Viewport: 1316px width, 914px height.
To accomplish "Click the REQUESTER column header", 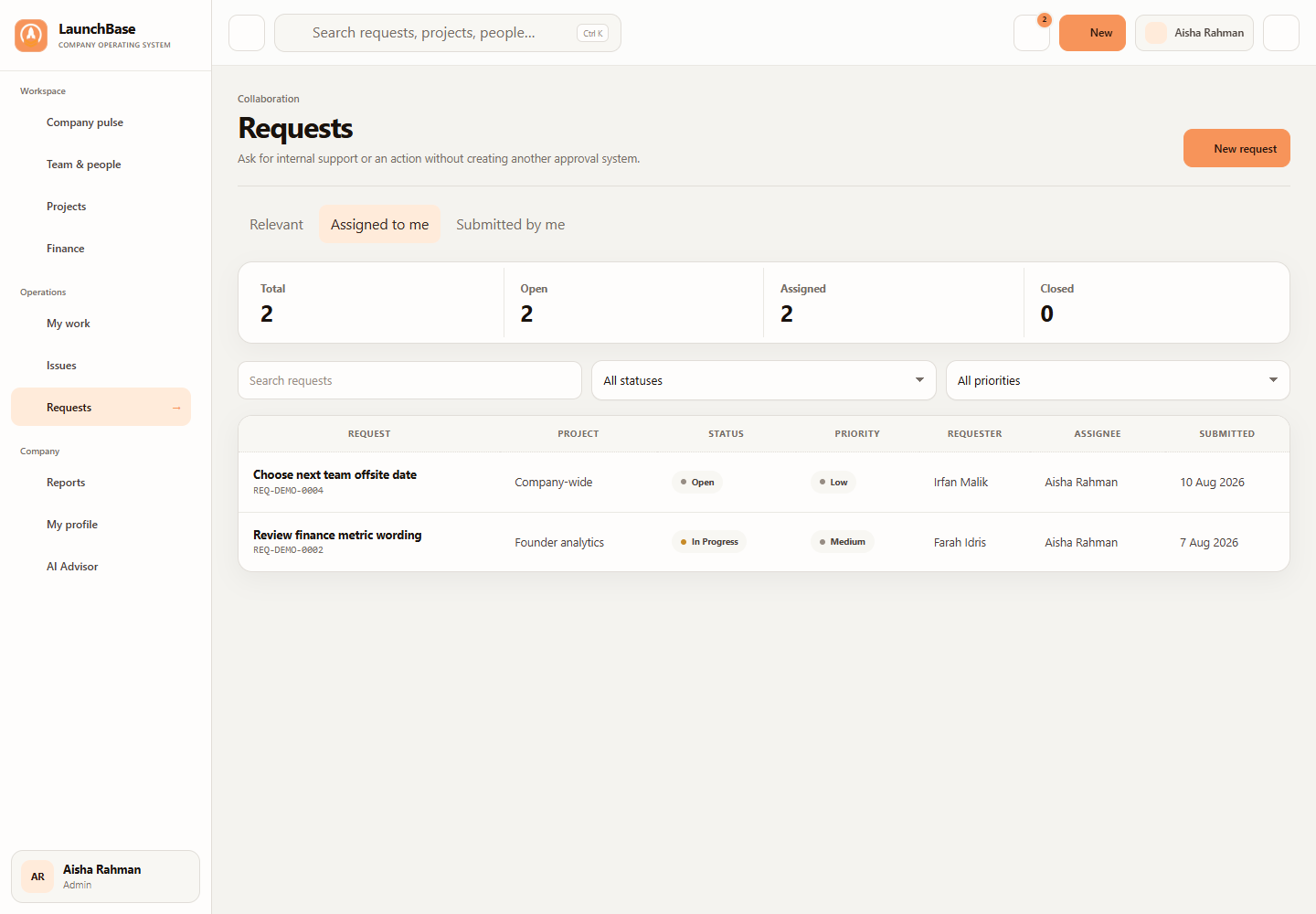I will tap(974, 434).
